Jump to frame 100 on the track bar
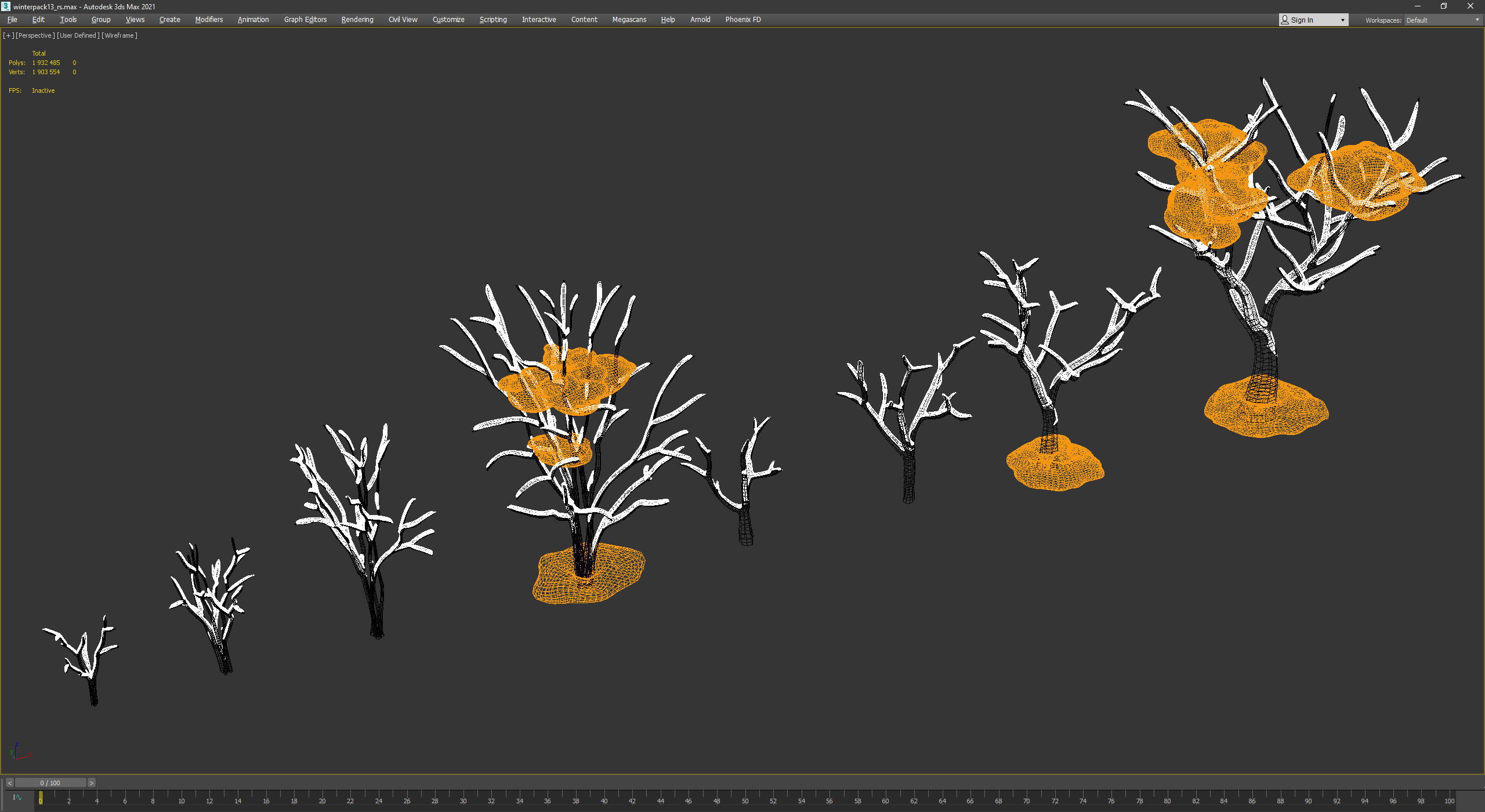 point(1449,800)
